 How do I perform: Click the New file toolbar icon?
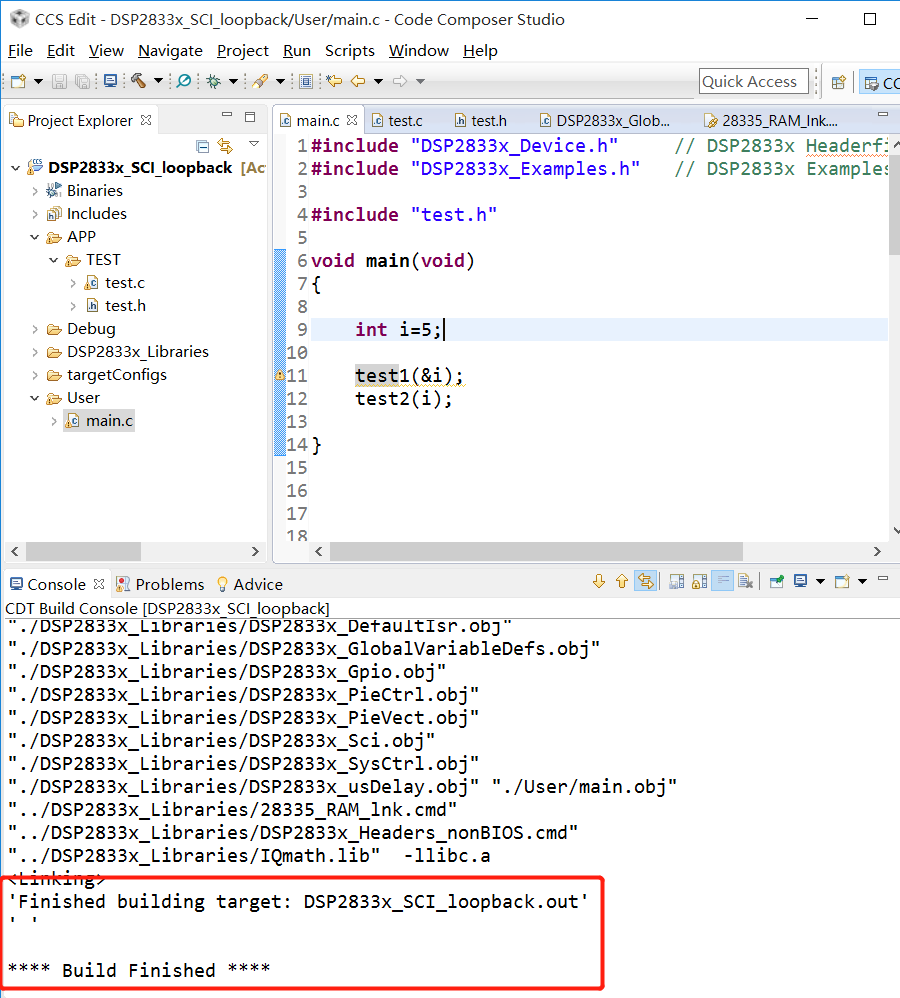point(18,81)
